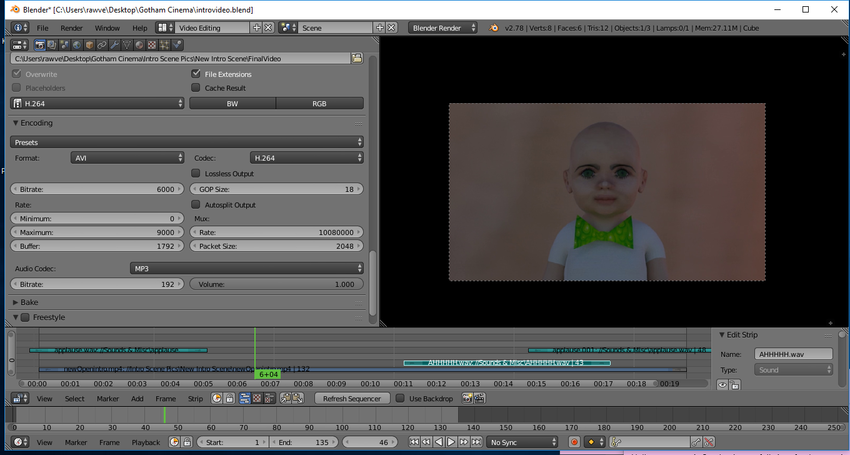Enable the Lossless Output checkbox
850x455 pixels.
[196, 174]
